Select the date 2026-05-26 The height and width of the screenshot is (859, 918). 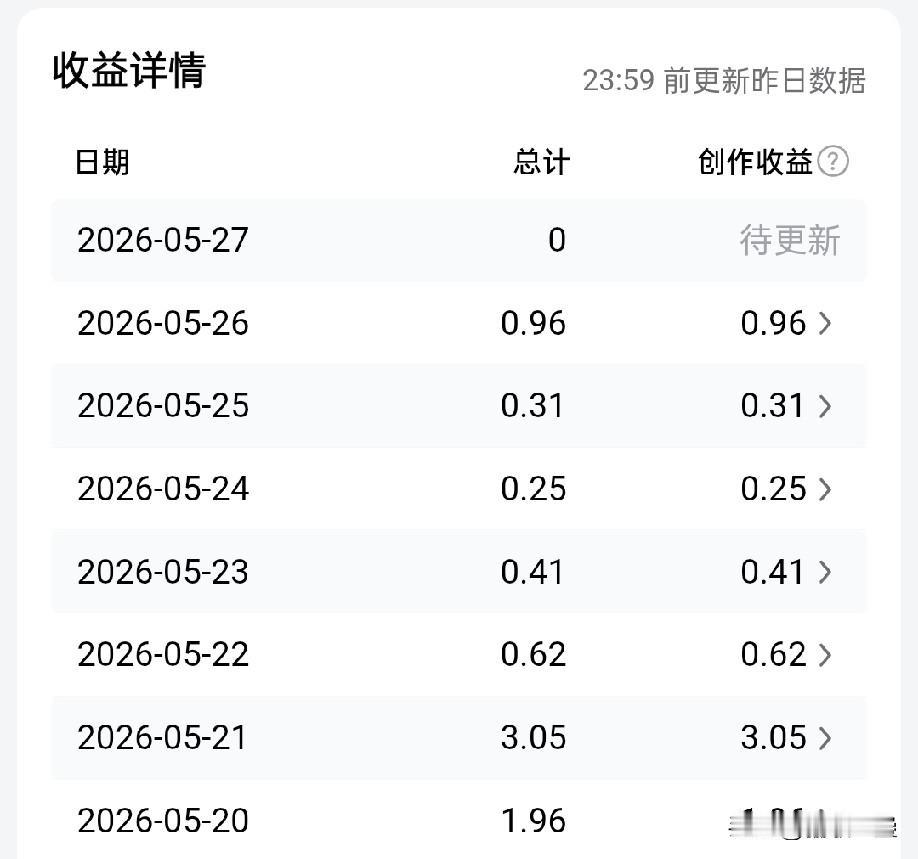click(x=163, y=323)
